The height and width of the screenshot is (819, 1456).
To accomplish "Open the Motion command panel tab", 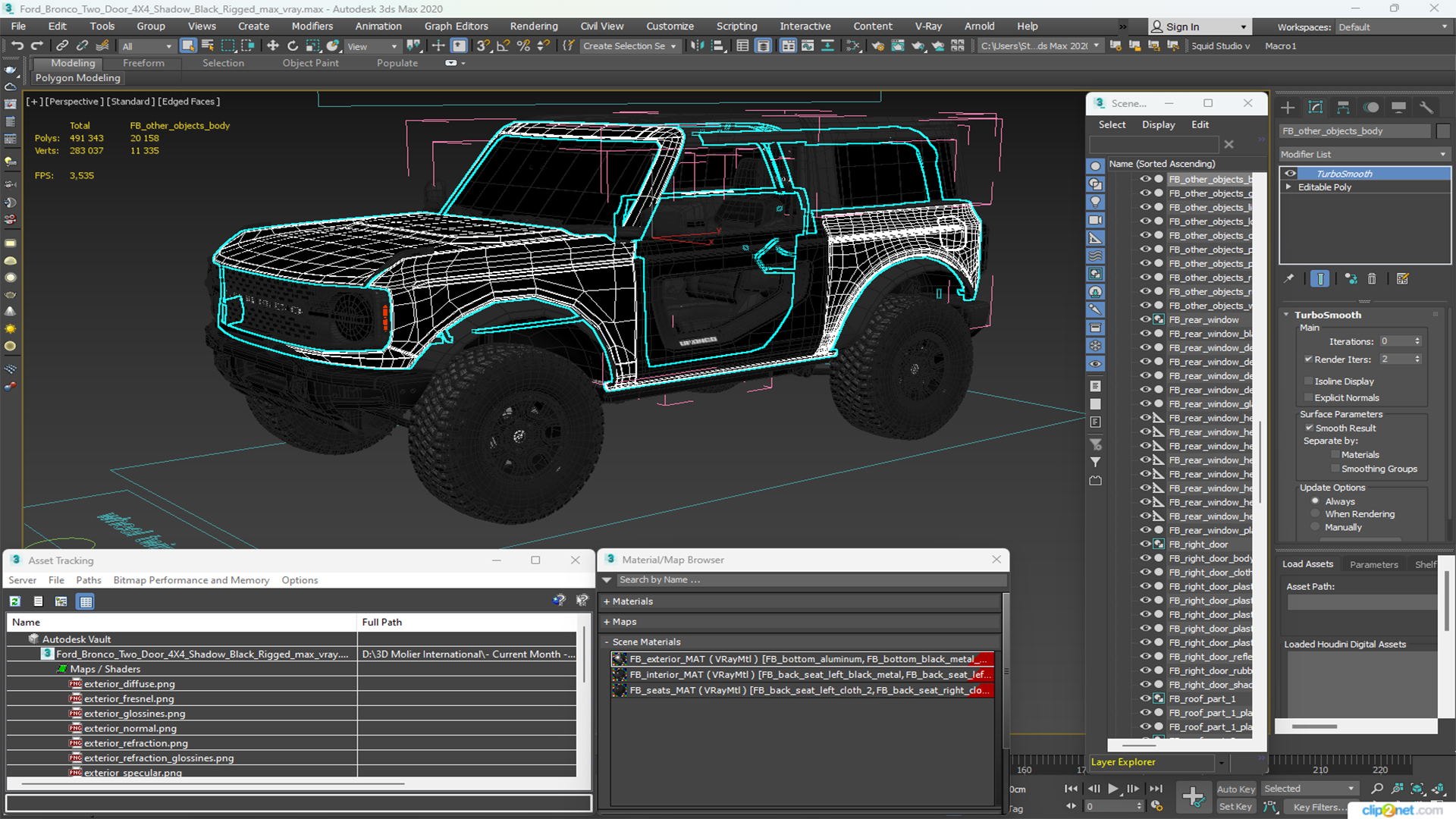I will (1371, 108).
